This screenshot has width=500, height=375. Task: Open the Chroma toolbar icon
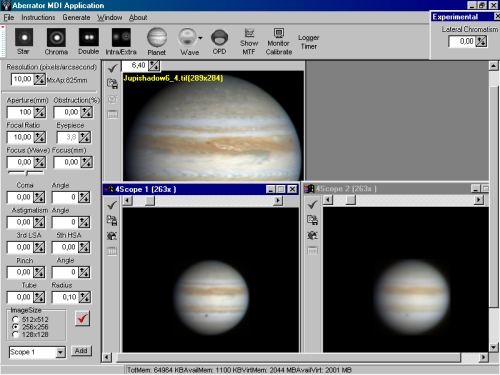click(56, 41)
